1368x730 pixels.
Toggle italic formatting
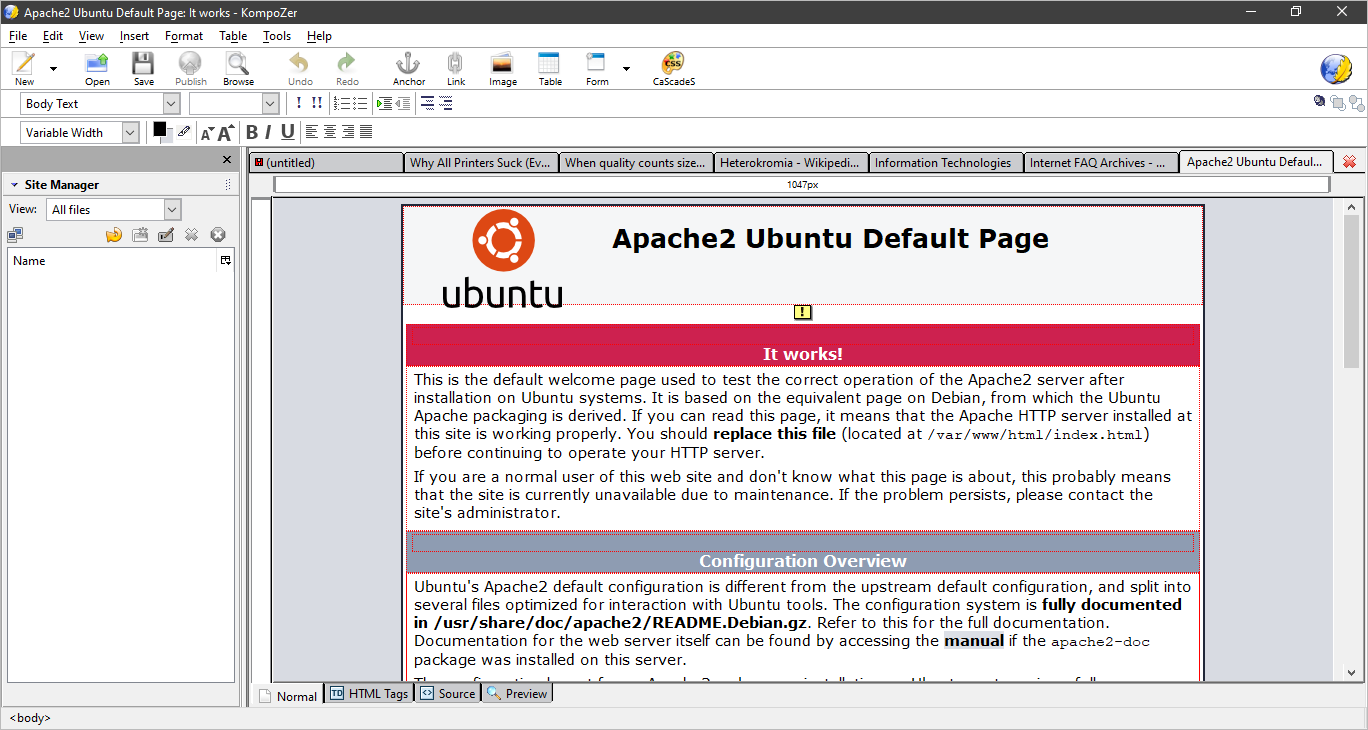tap(269, 132)
